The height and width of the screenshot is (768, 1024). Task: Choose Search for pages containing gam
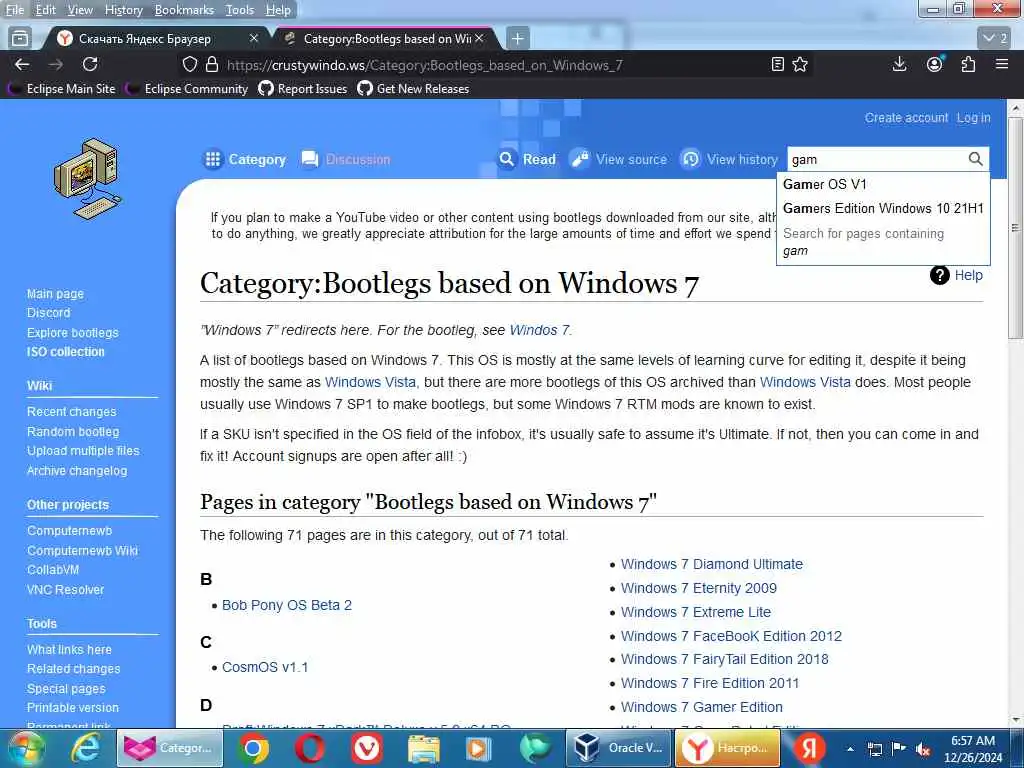pos(883,242)
